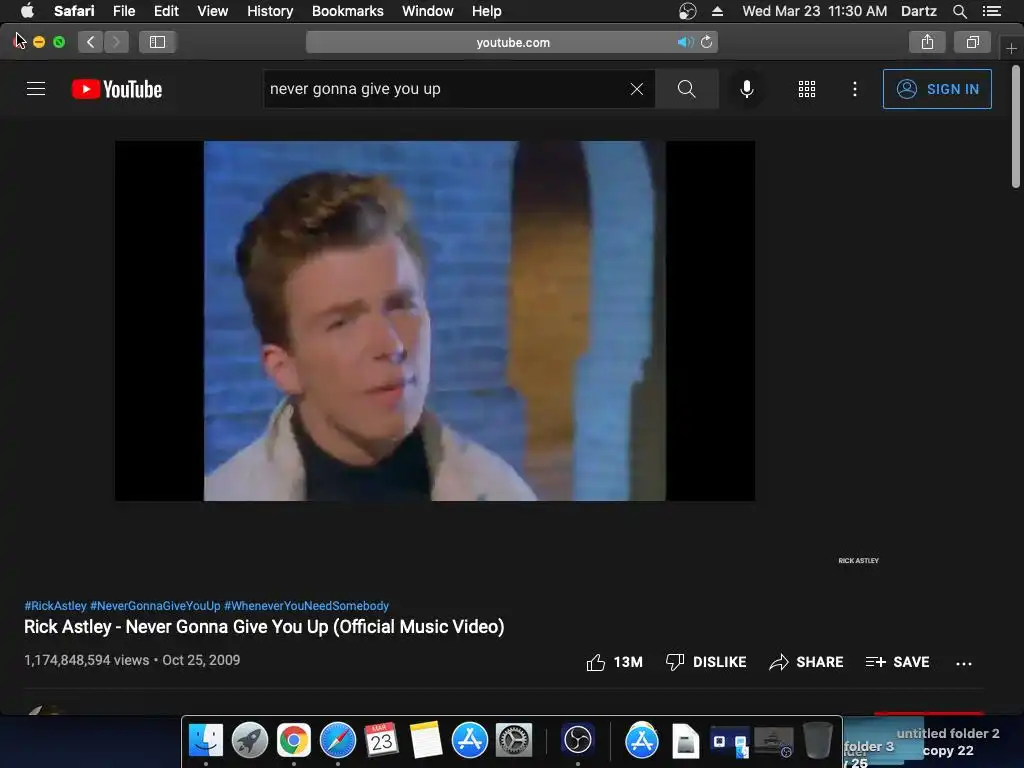Image resolution: width=1024 pixels, height=768 pixels.
Task: Show all tabs with tab overview icon
Action: click(972, 42)
